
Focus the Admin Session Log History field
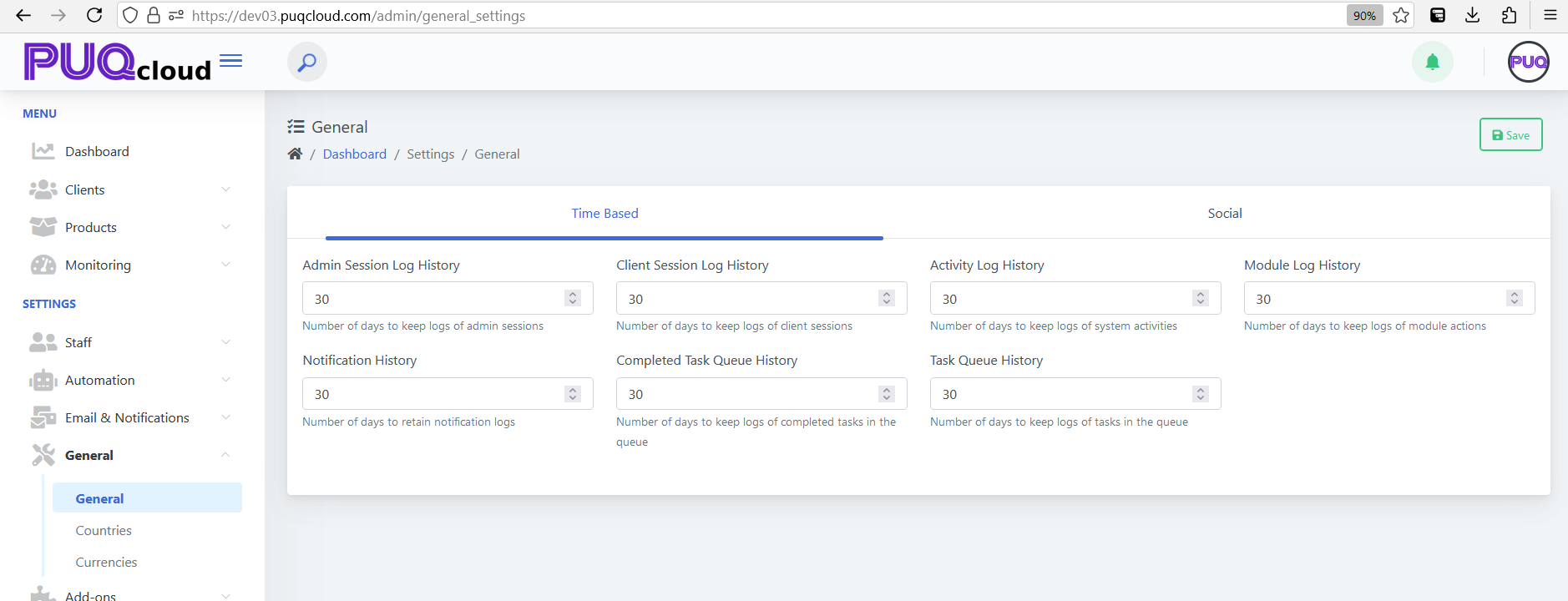pyautogui.click(x=448, y=298)
